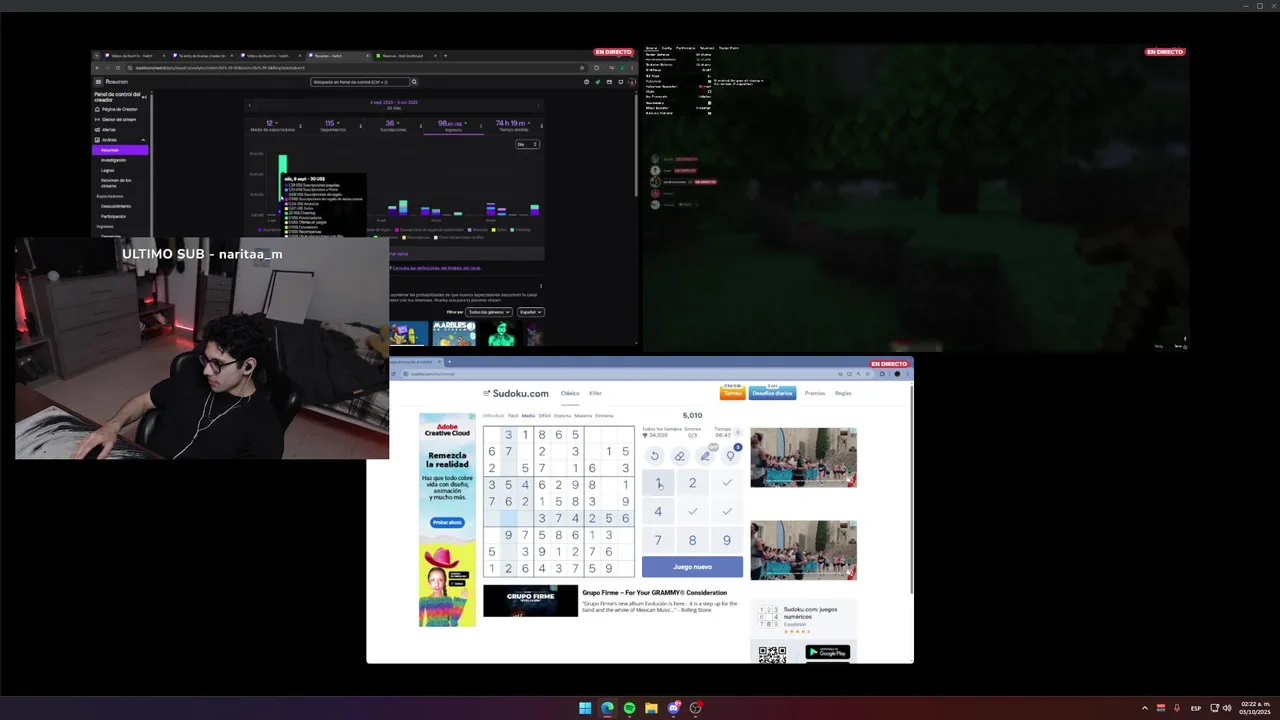The height and width of the screenshot is (720, 1280).
Task: Open Investigación in the dashboard sidebar
Action: click(x=113, y=160)
